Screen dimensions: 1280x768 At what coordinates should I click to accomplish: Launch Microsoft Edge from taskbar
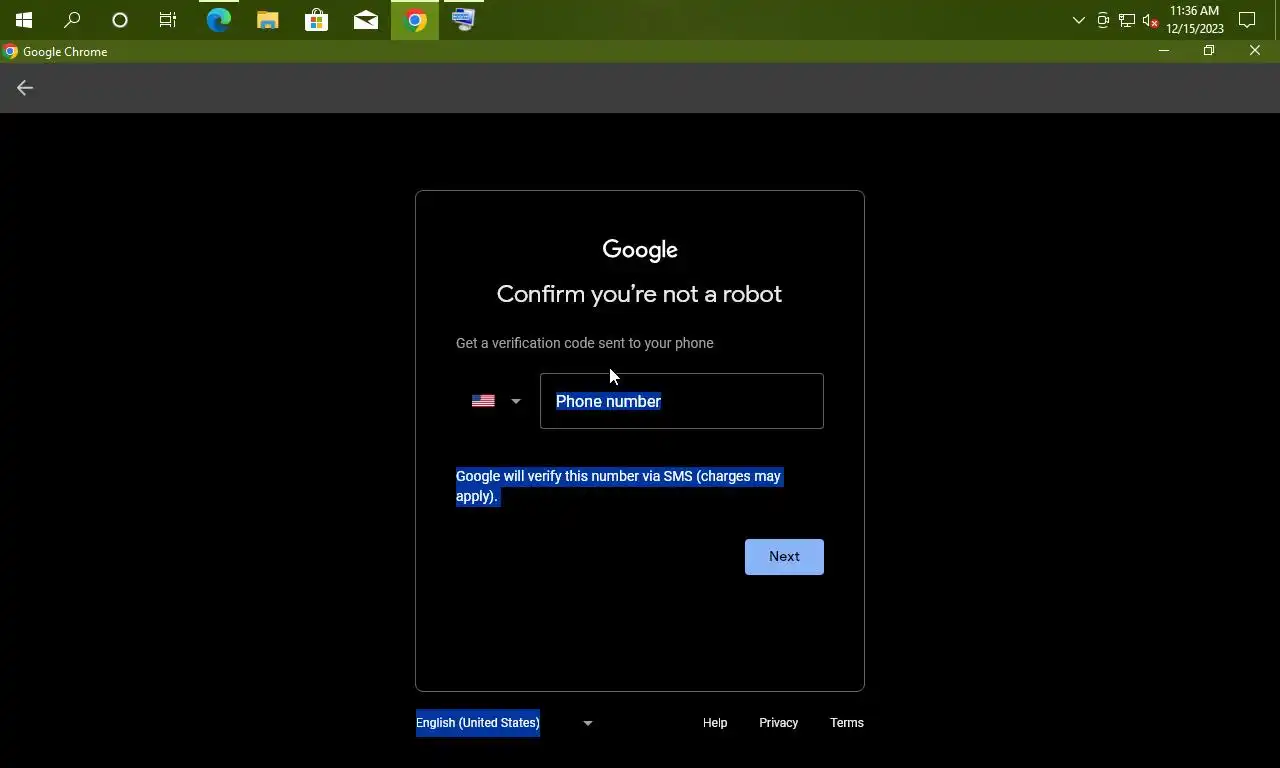(x=219, y=20)
